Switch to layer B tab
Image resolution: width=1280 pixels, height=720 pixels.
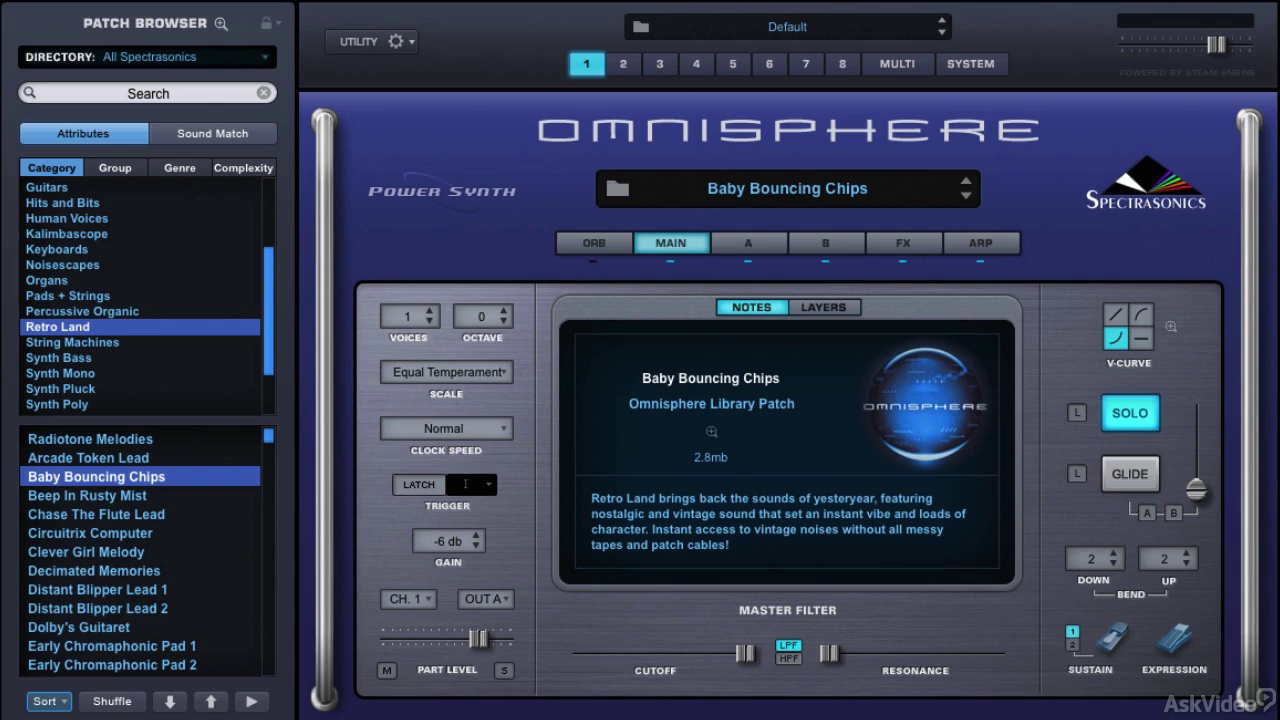point(826,243)
